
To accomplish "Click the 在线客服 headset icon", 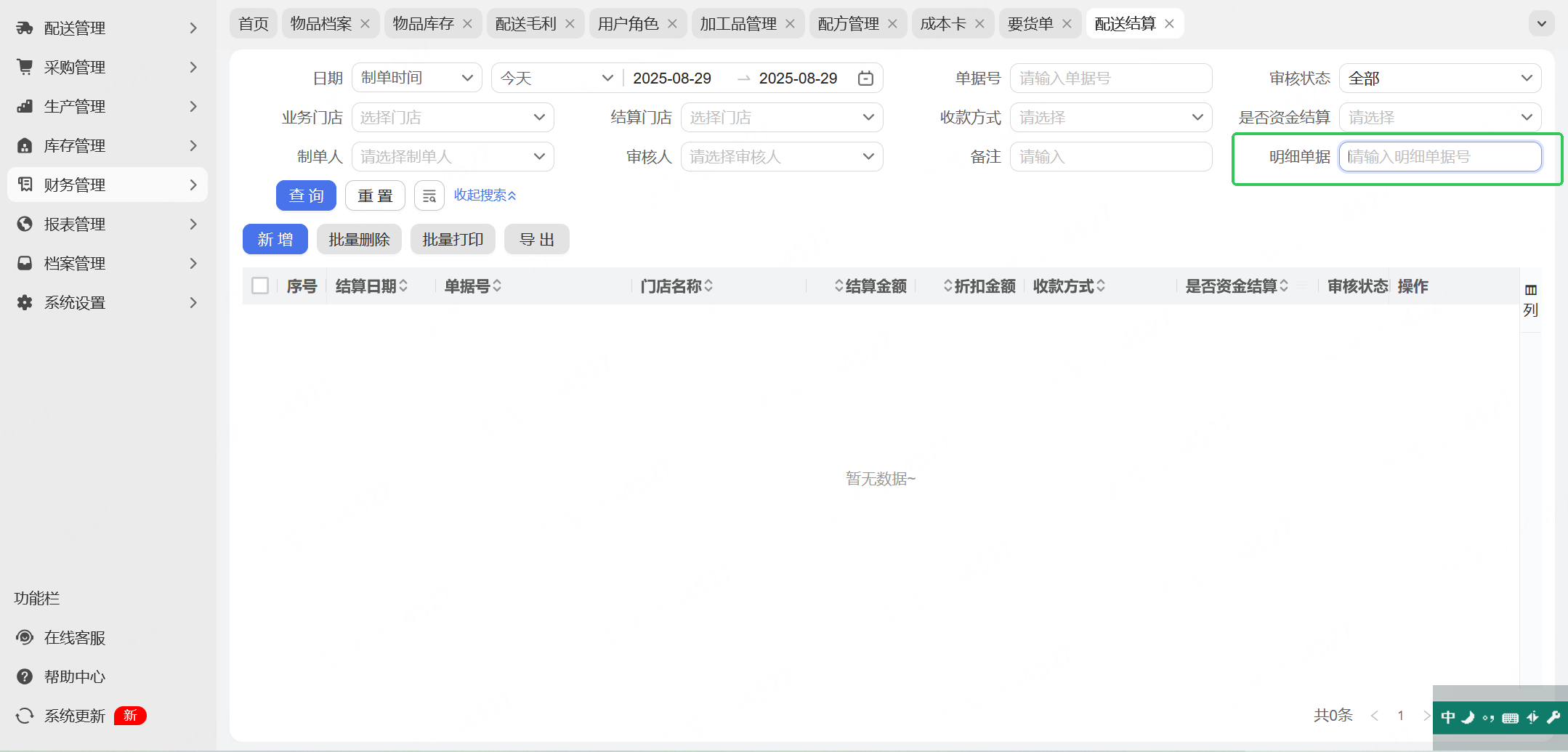I will click(25, 637).
